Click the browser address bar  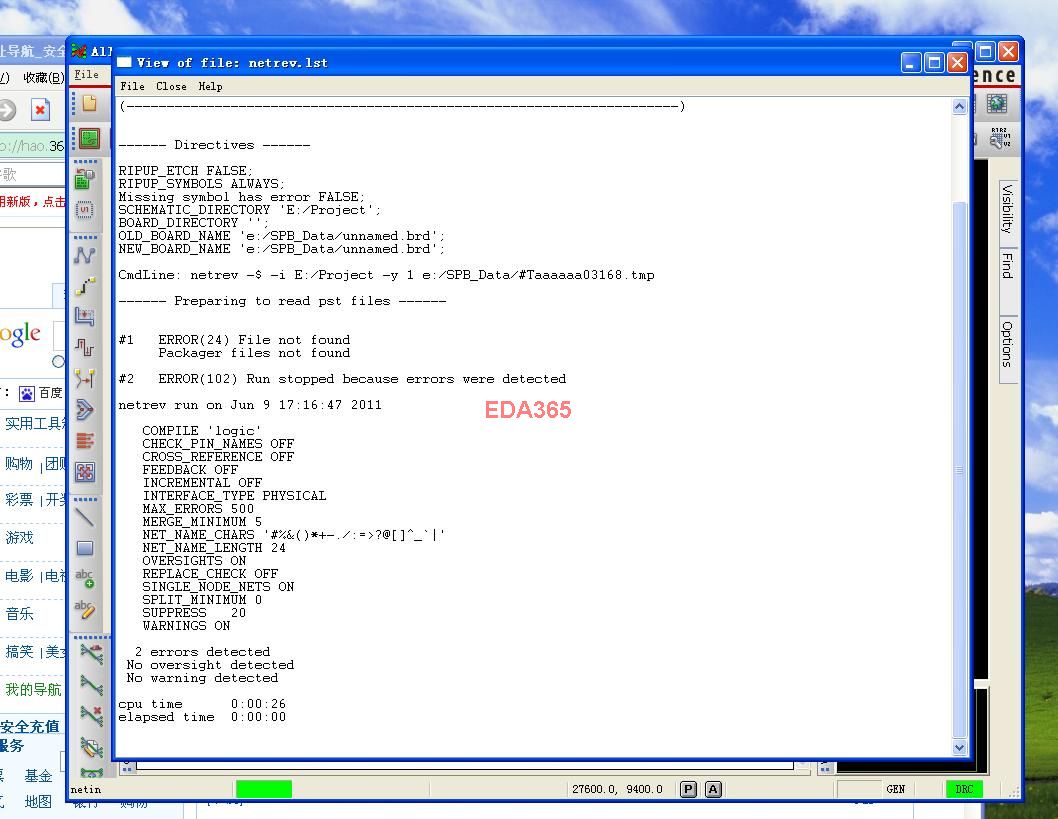[x=32, y=146]
